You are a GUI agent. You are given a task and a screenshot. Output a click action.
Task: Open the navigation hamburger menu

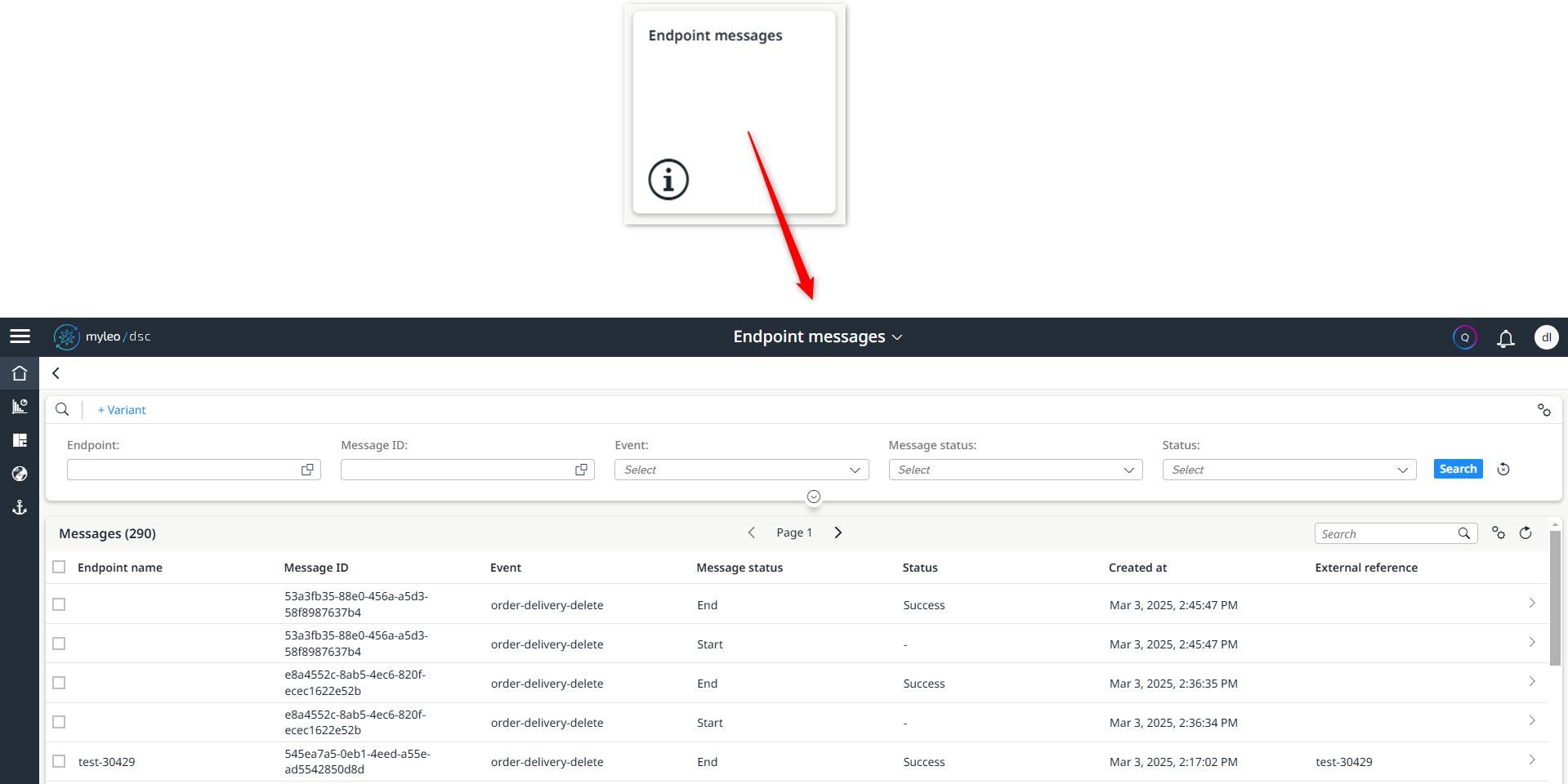(x=20, y=336)
